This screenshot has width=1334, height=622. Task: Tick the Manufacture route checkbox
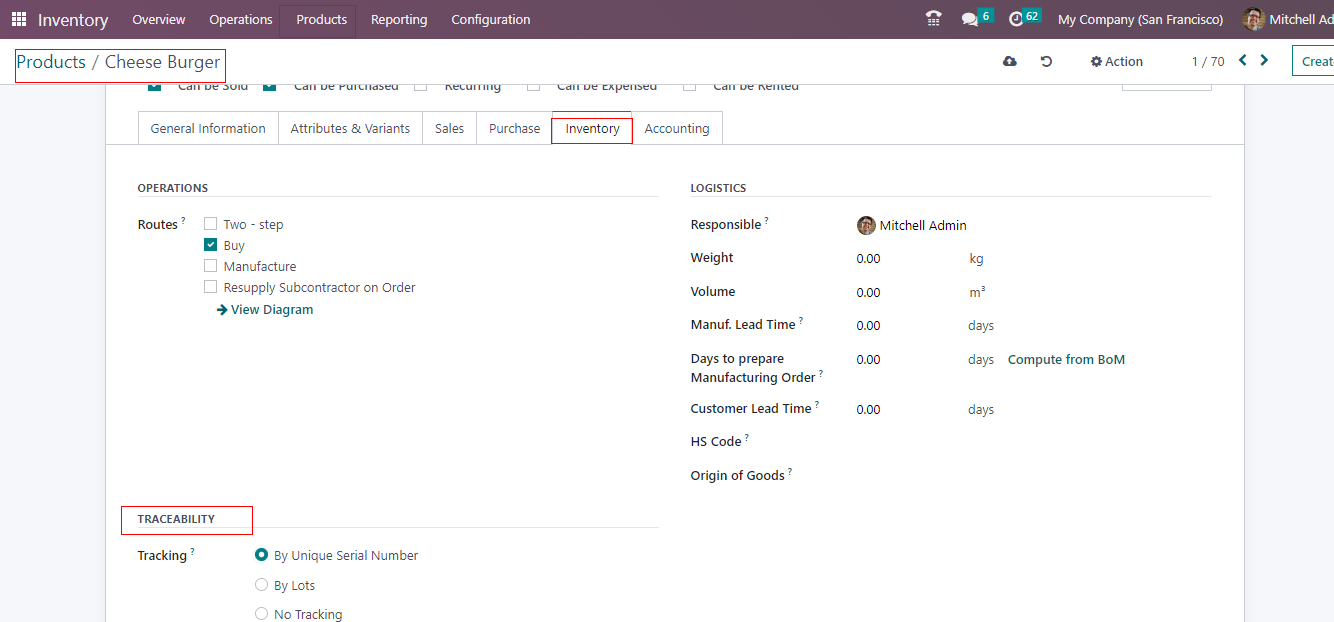[x=210, y=266]
